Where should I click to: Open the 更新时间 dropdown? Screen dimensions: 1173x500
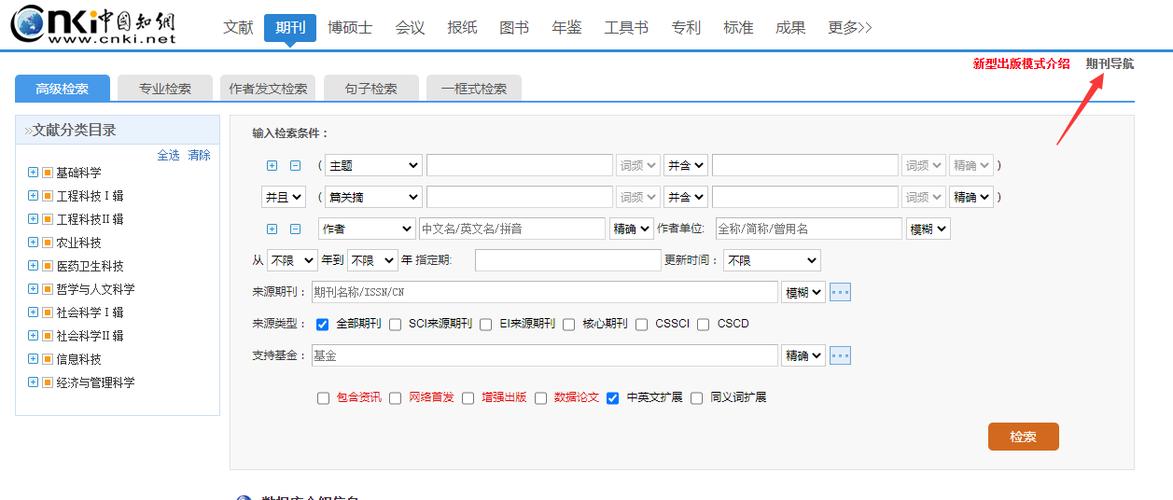(x=772, y=260)
